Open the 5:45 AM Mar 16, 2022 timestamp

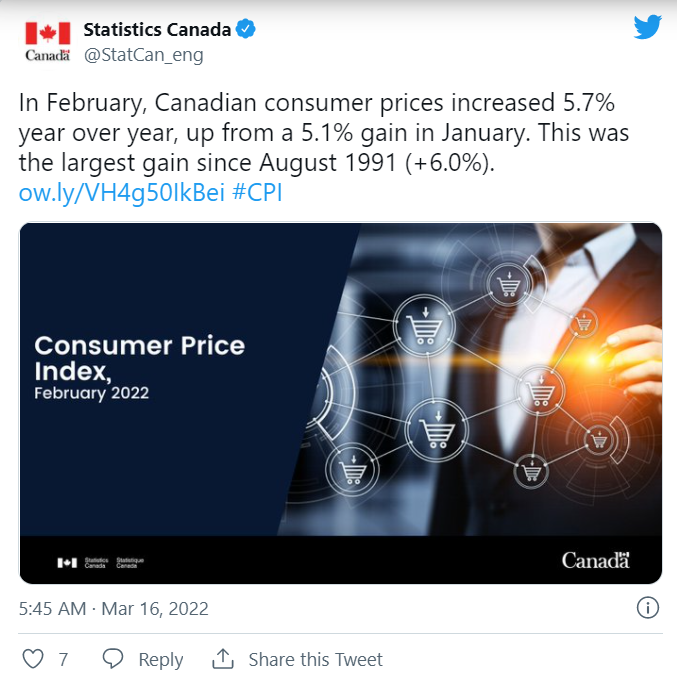114,609
